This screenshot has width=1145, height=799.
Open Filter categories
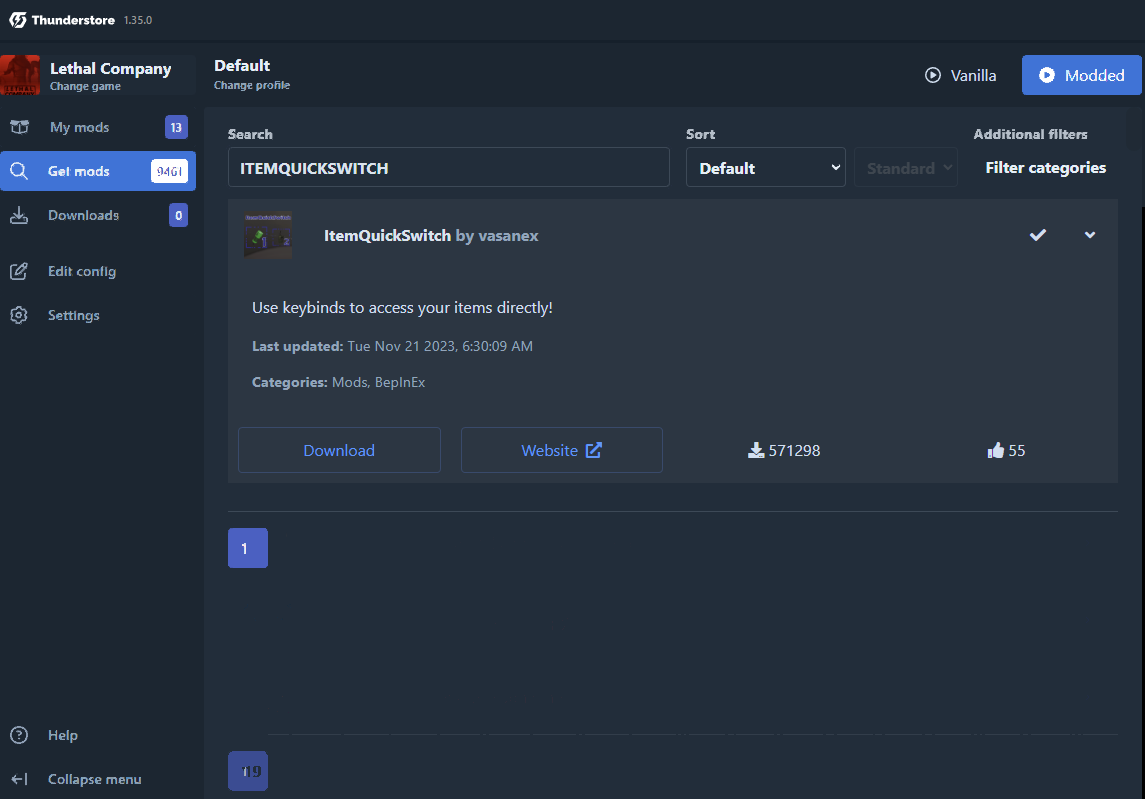pos(1045,167)
